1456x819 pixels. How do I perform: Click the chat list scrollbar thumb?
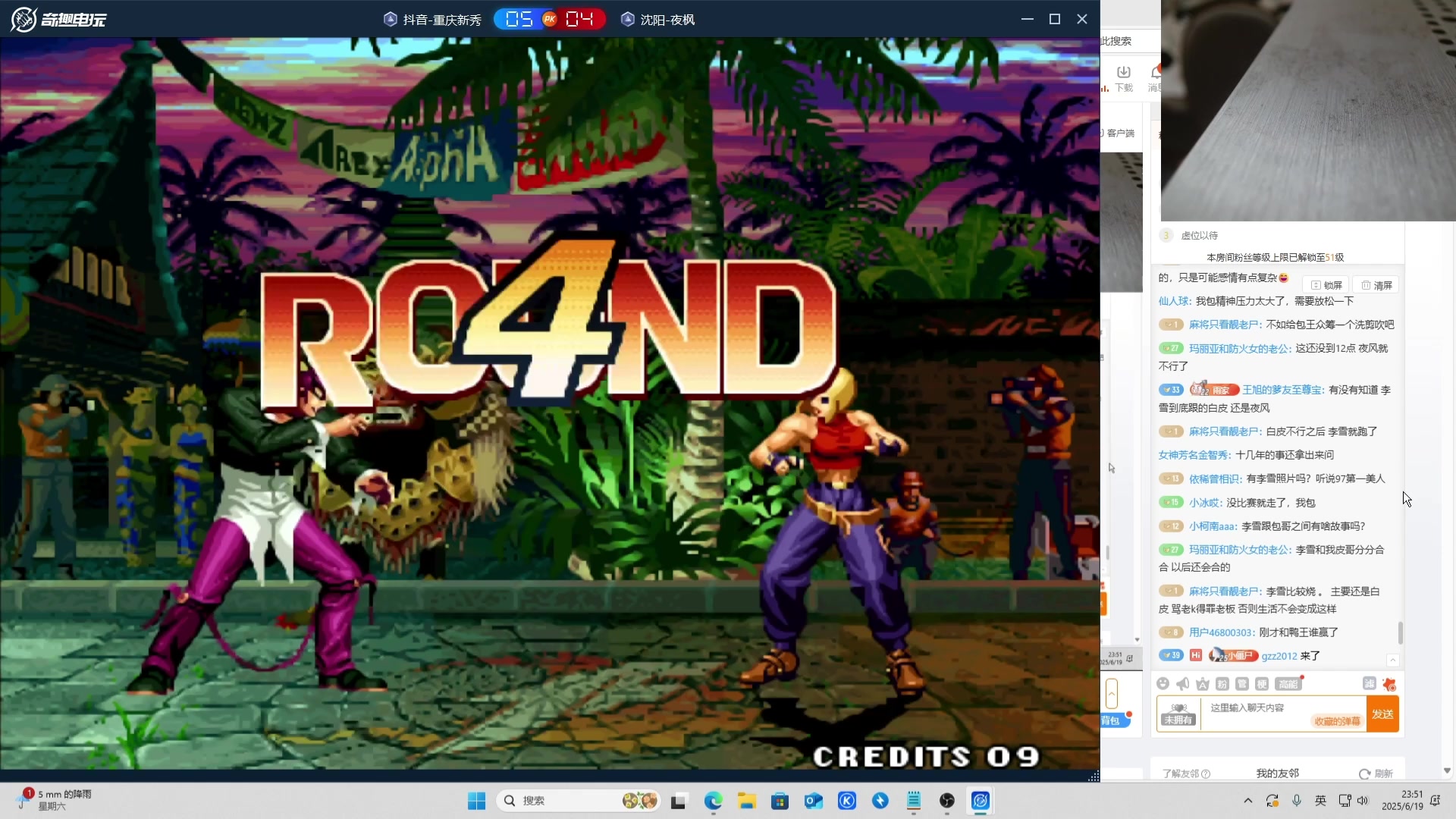[1400, 633]
